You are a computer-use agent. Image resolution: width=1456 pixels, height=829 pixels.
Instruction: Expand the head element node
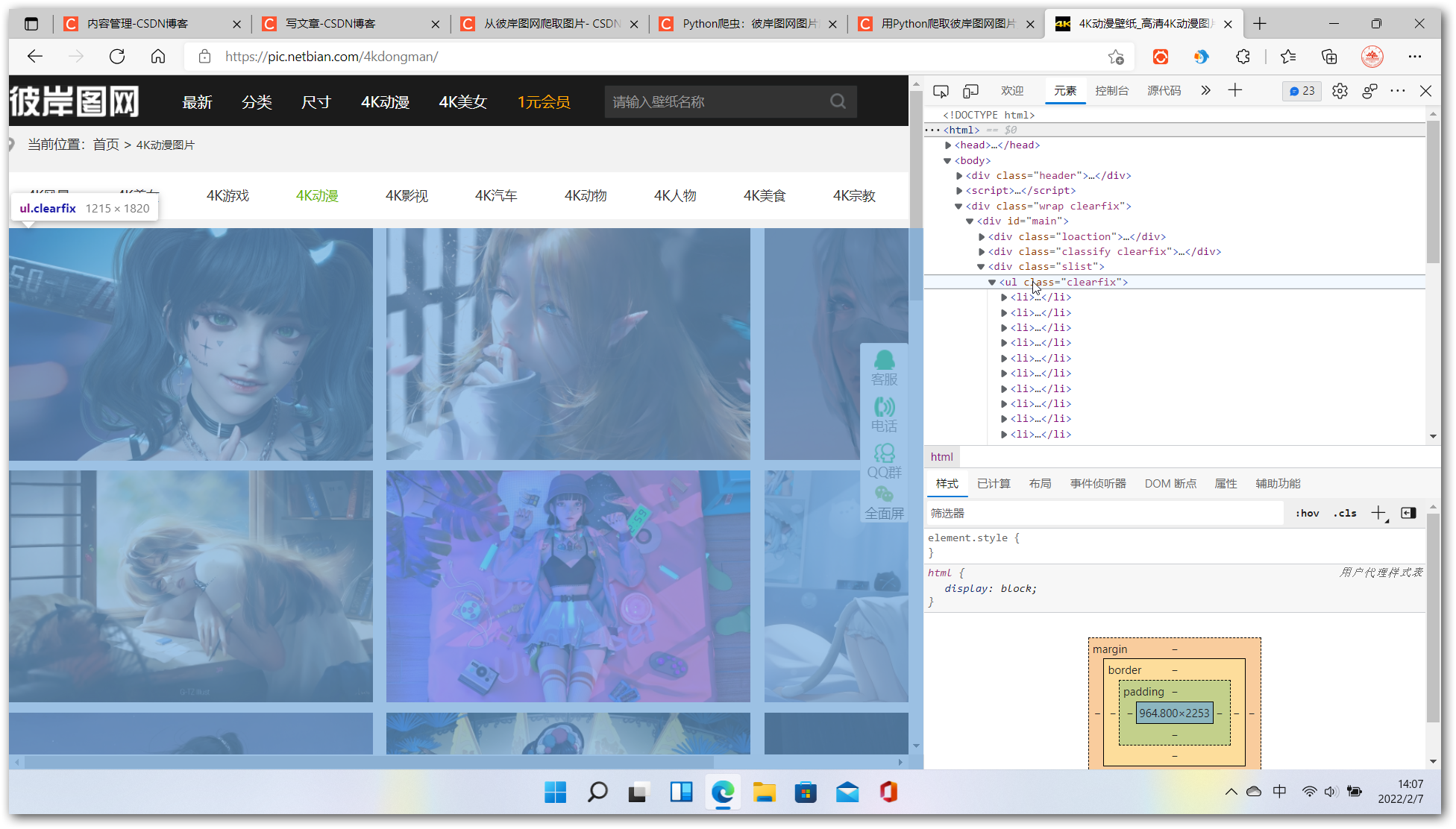pyautogui.click(x=948, y=145)
